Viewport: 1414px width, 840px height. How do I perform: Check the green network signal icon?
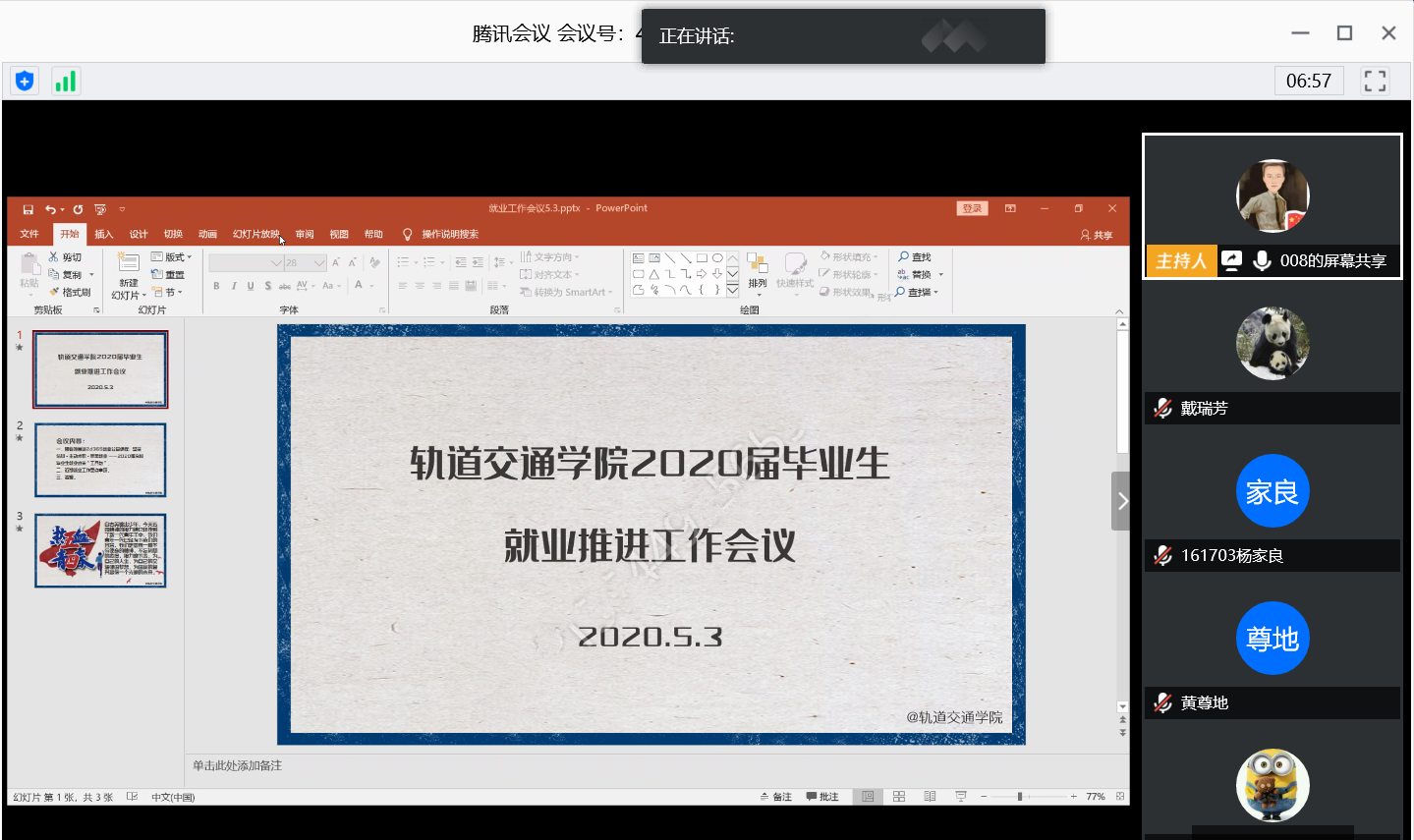tap(66, 82)
